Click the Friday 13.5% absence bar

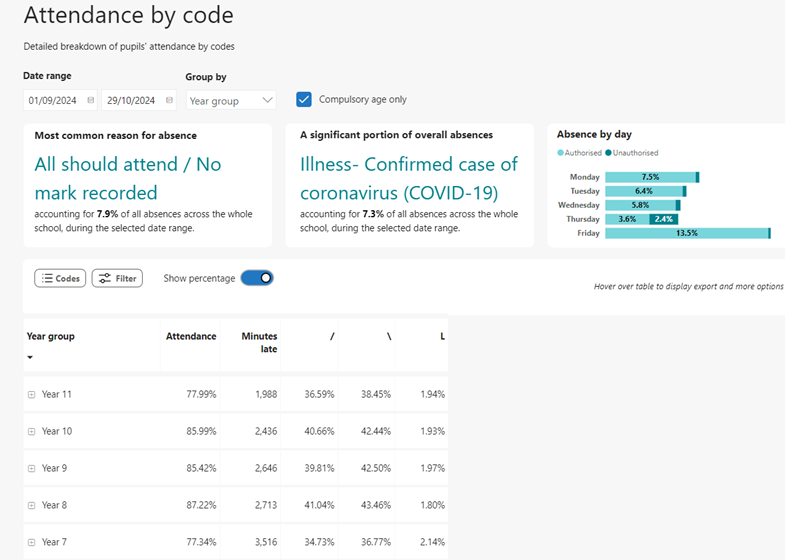tap(686, 233)
